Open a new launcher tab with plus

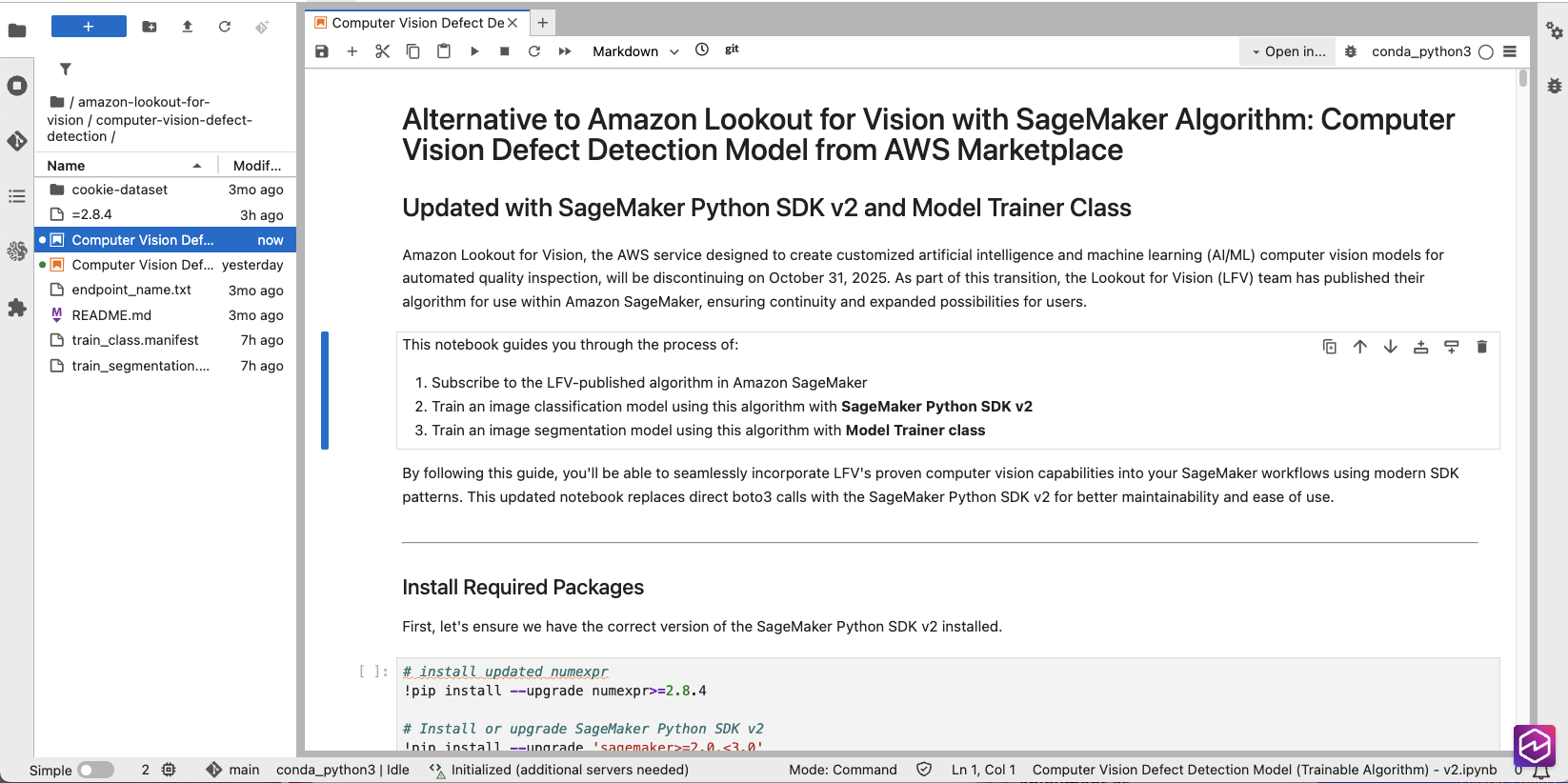pos(543,23)
